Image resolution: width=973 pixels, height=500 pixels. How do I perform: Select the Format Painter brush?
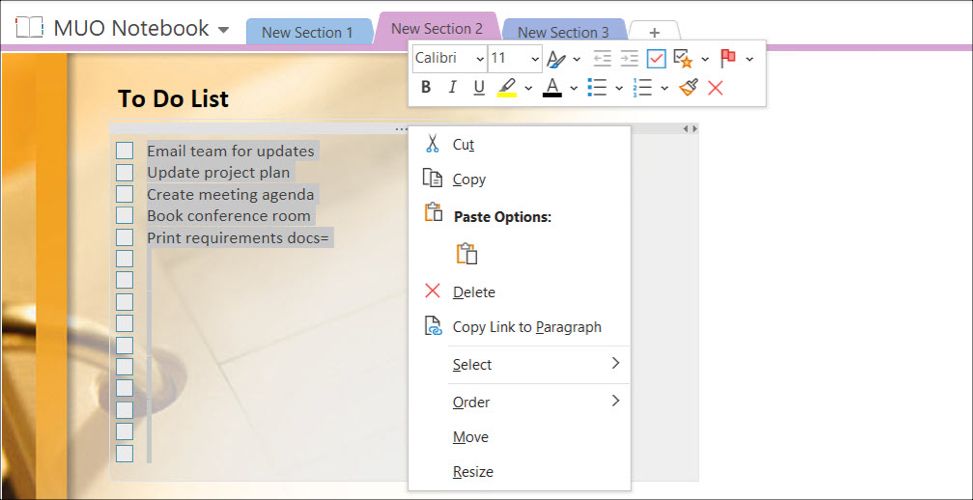click(x=688, y=87)
